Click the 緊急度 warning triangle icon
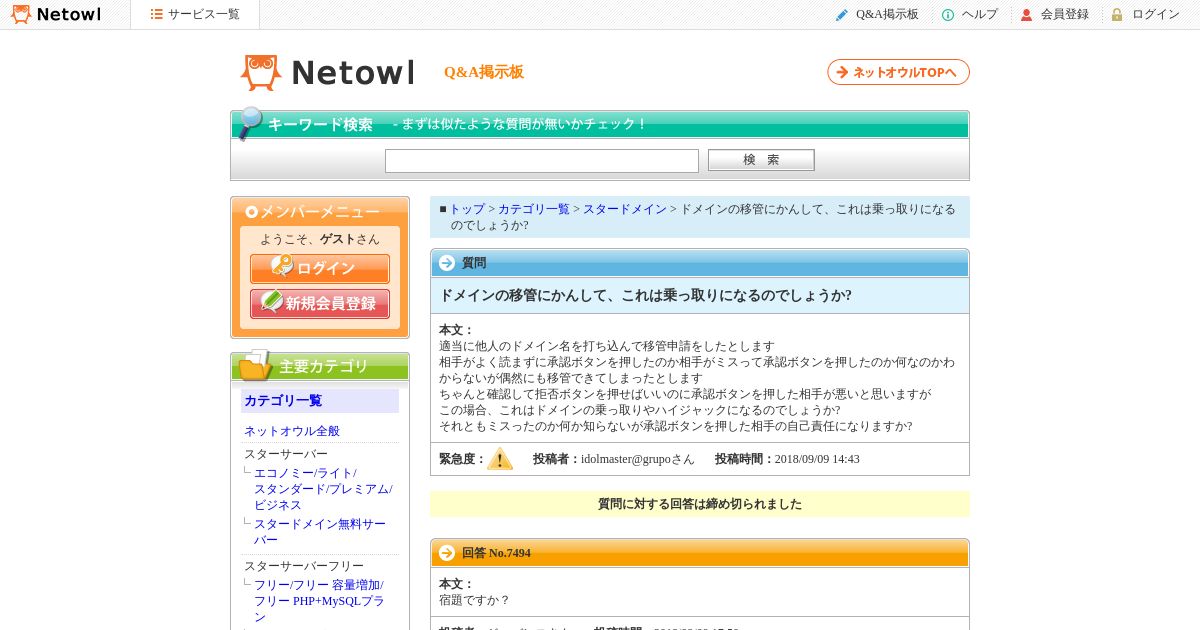This screenshot has height=630, width=1200. (500, 459)
